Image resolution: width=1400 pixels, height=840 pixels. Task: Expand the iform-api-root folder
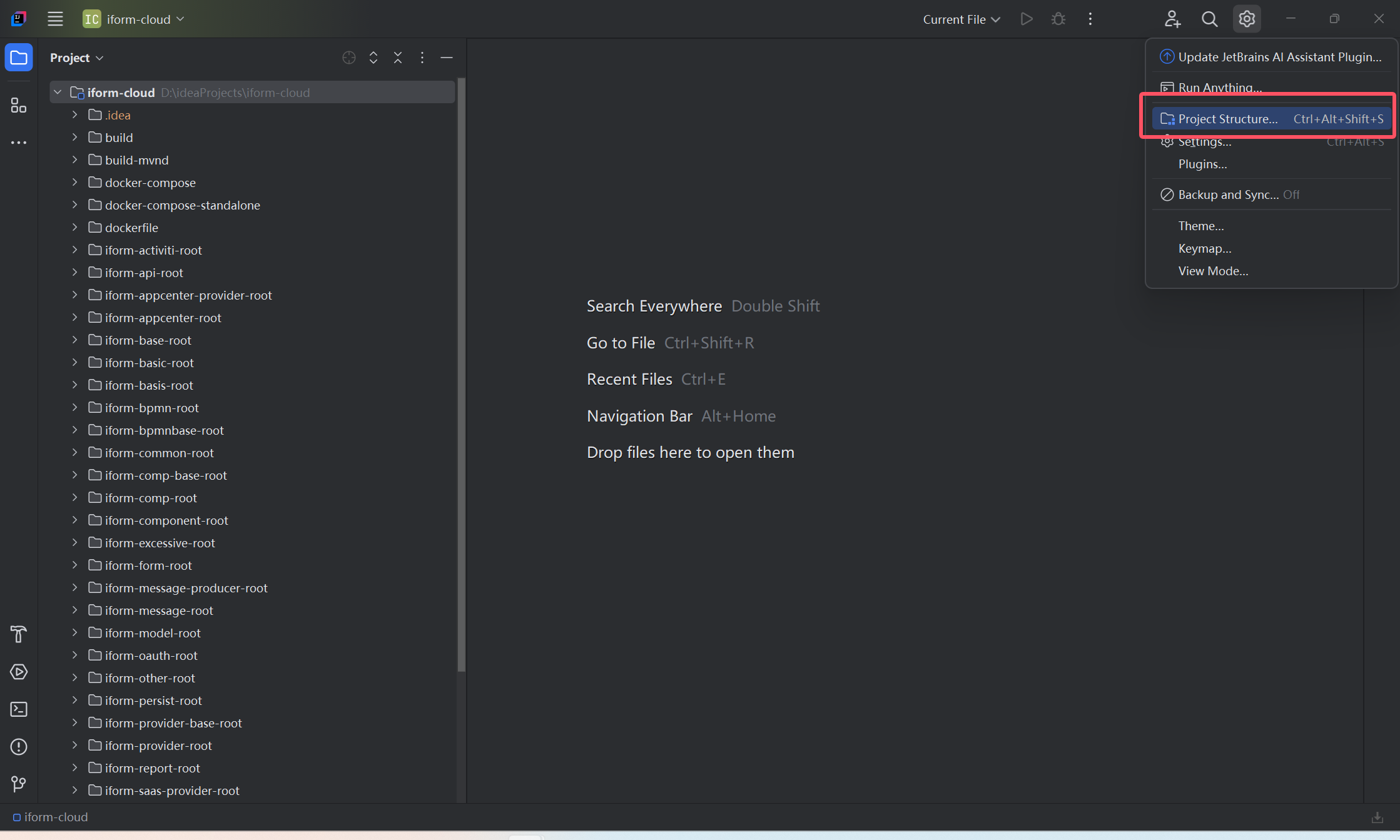74,273
